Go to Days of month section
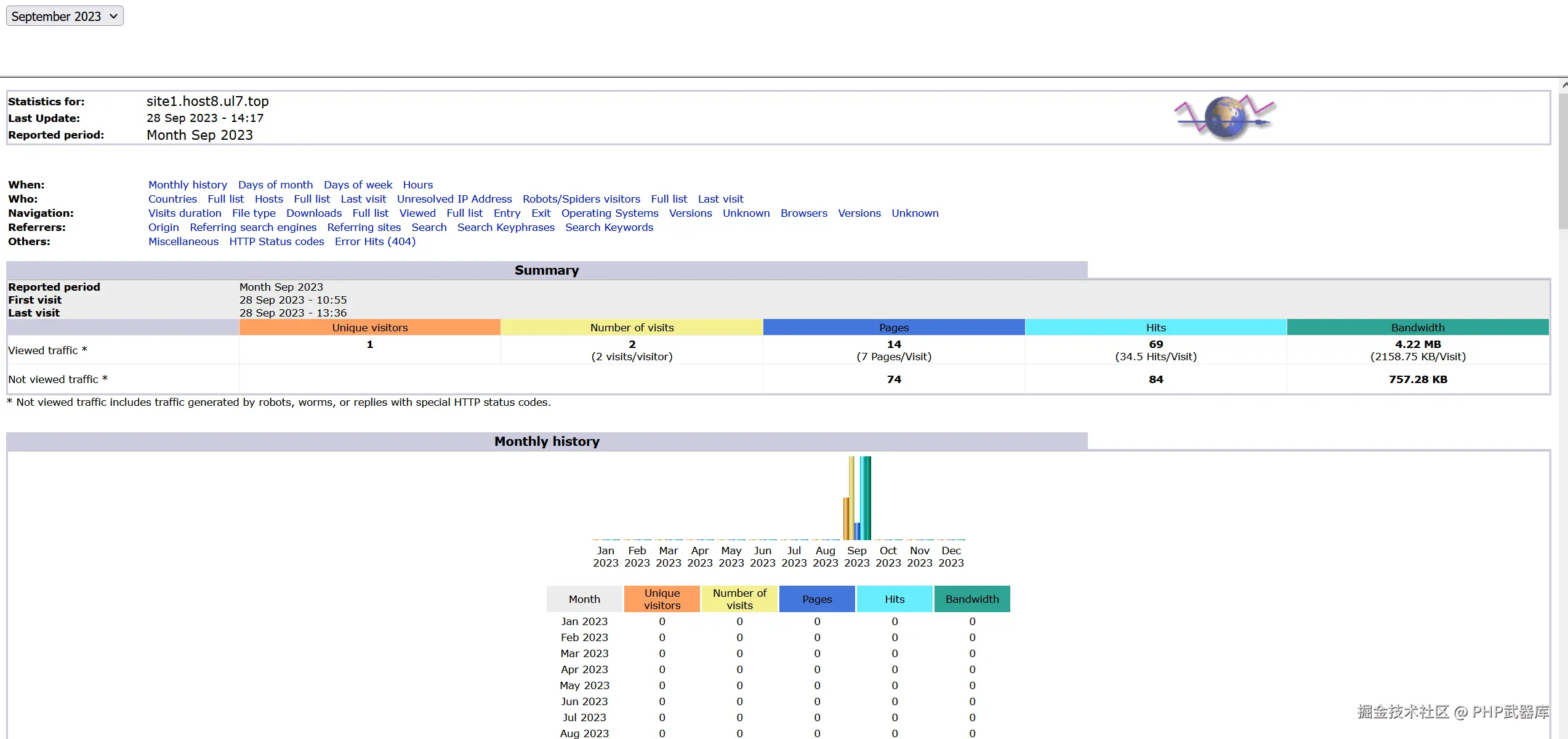1568x739 pixels. point(275,185)
